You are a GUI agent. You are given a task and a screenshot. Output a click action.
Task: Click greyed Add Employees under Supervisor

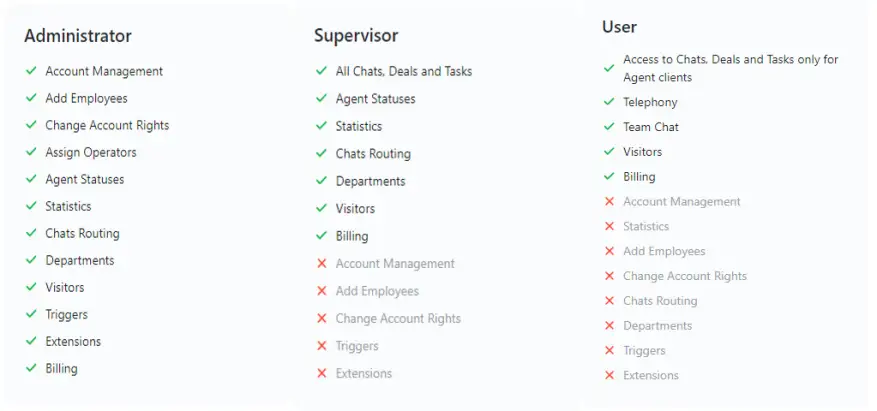pos(377,291)
